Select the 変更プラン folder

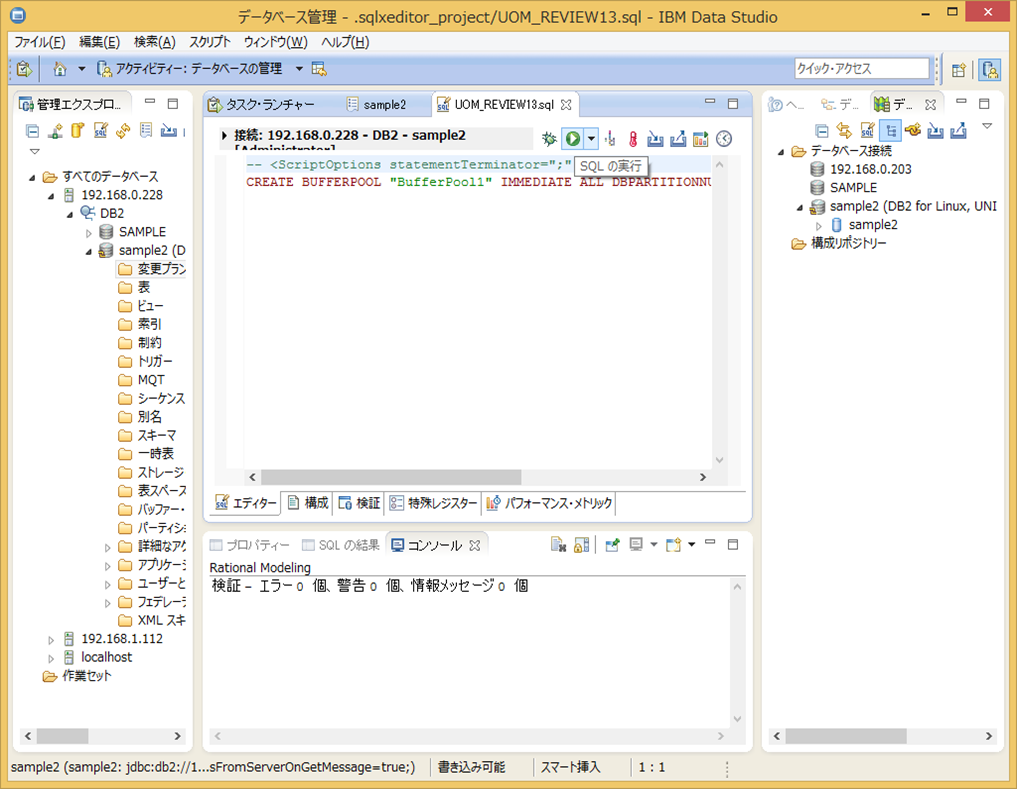coord(152,269)
